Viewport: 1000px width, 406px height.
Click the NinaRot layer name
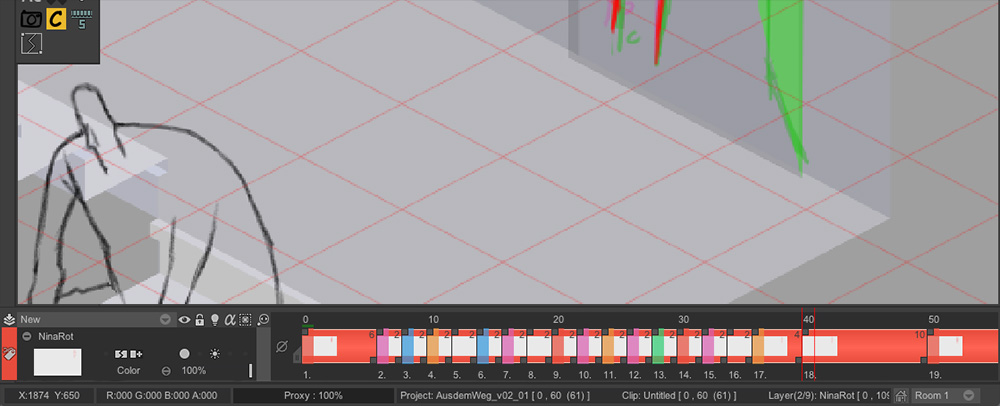[x=54, y=336]
